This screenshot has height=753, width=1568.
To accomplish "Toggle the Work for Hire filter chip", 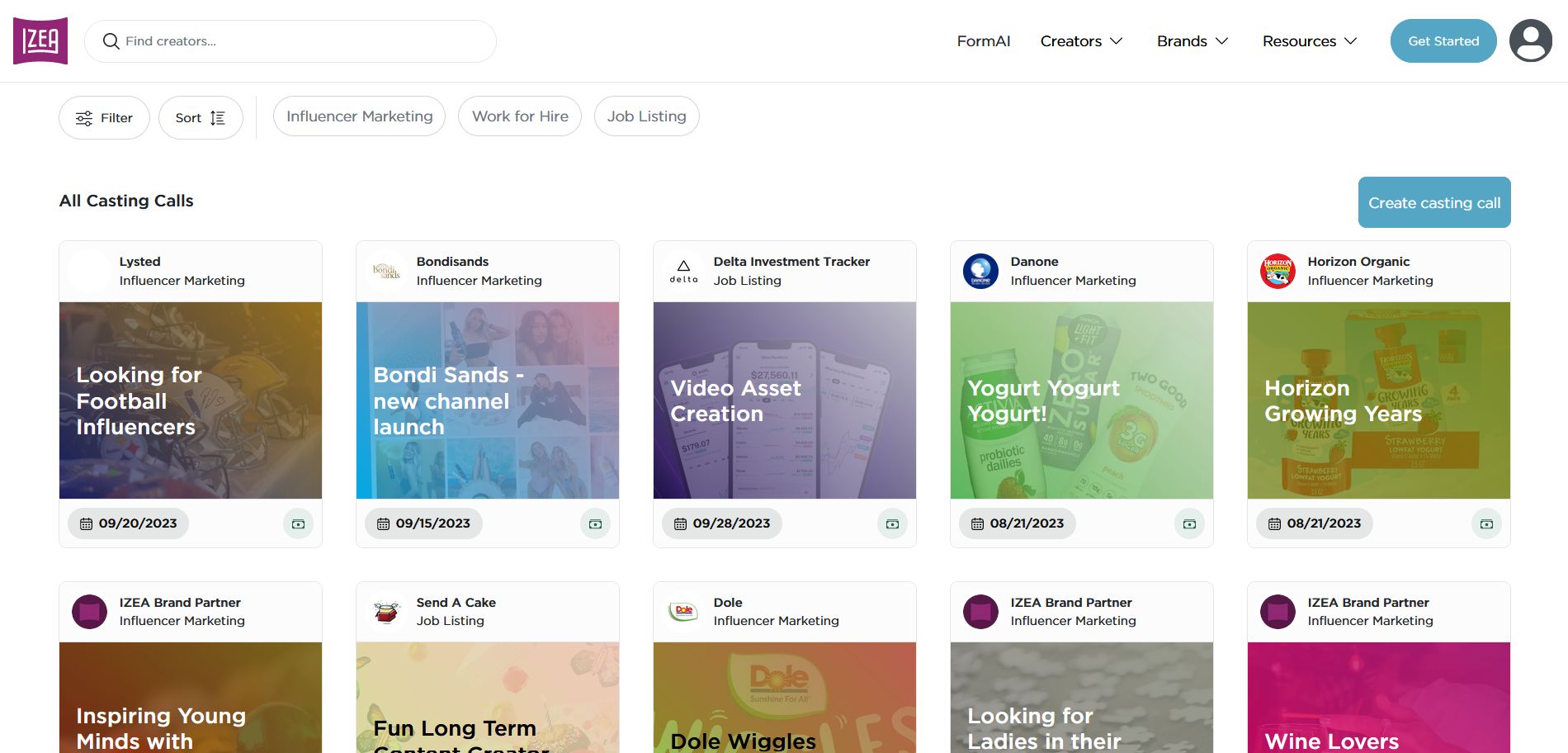I will click(520, 116).
